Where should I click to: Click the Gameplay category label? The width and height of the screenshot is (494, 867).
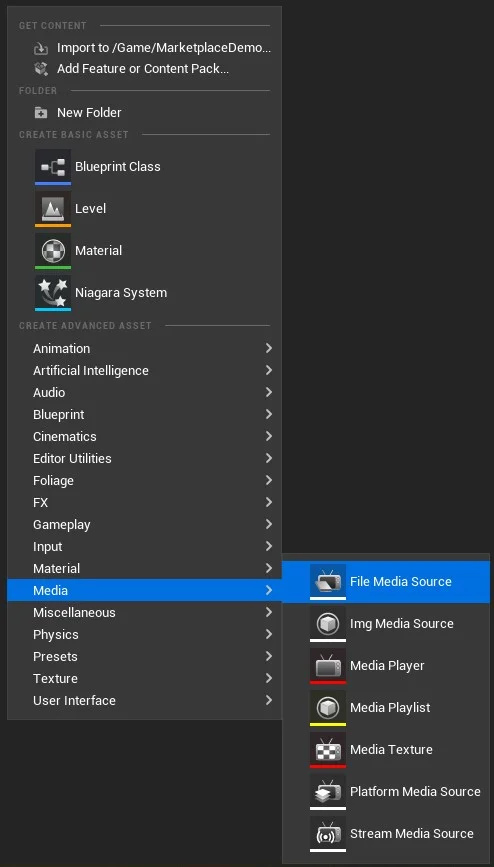[61, 525]
